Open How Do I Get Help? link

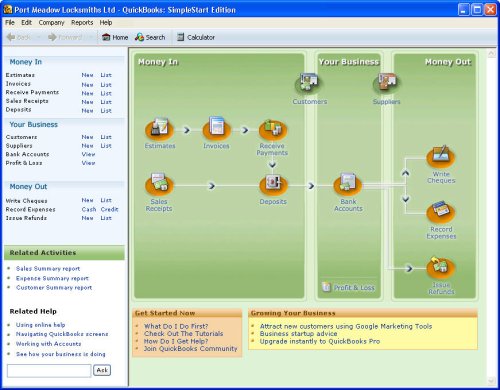(x=176, y=341)
